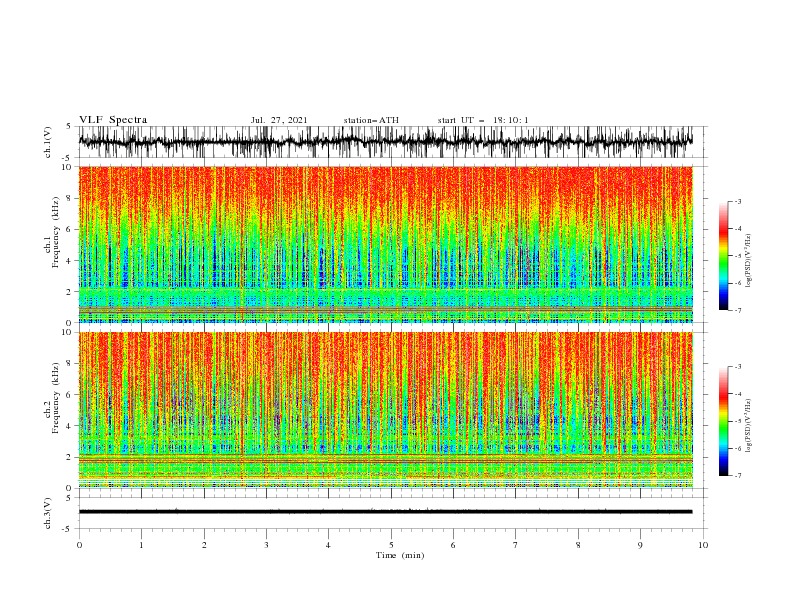Click the "-3" tick on lower colorbar
This screenshot has width=792, height=612.
click(x=738, y=367)
